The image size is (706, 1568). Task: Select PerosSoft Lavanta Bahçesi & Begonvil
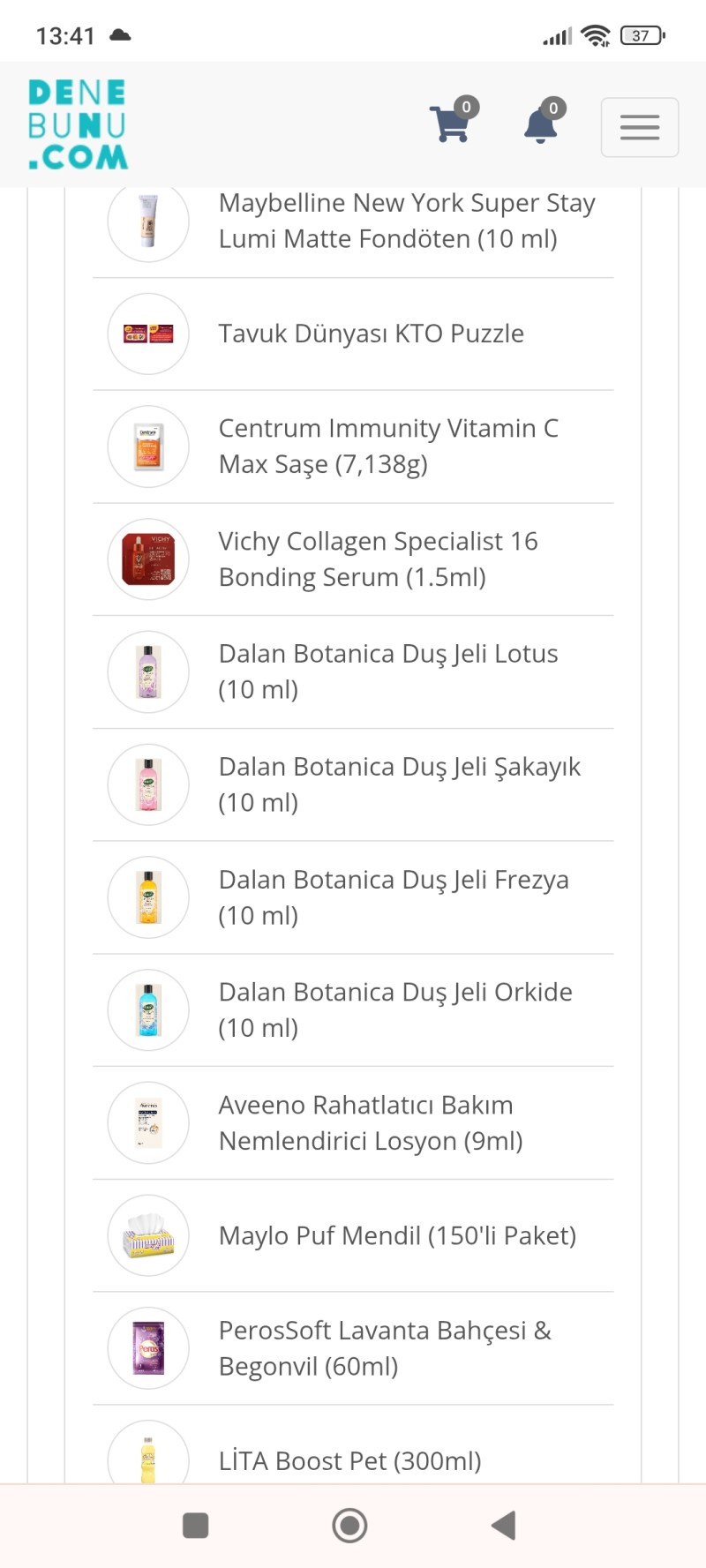[x=385, y=1347]
